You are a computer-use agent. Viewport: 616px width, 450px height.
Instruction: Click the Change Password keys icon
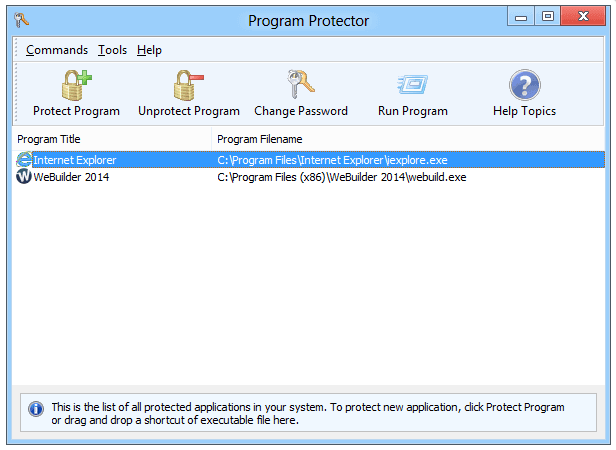point(301,84)
